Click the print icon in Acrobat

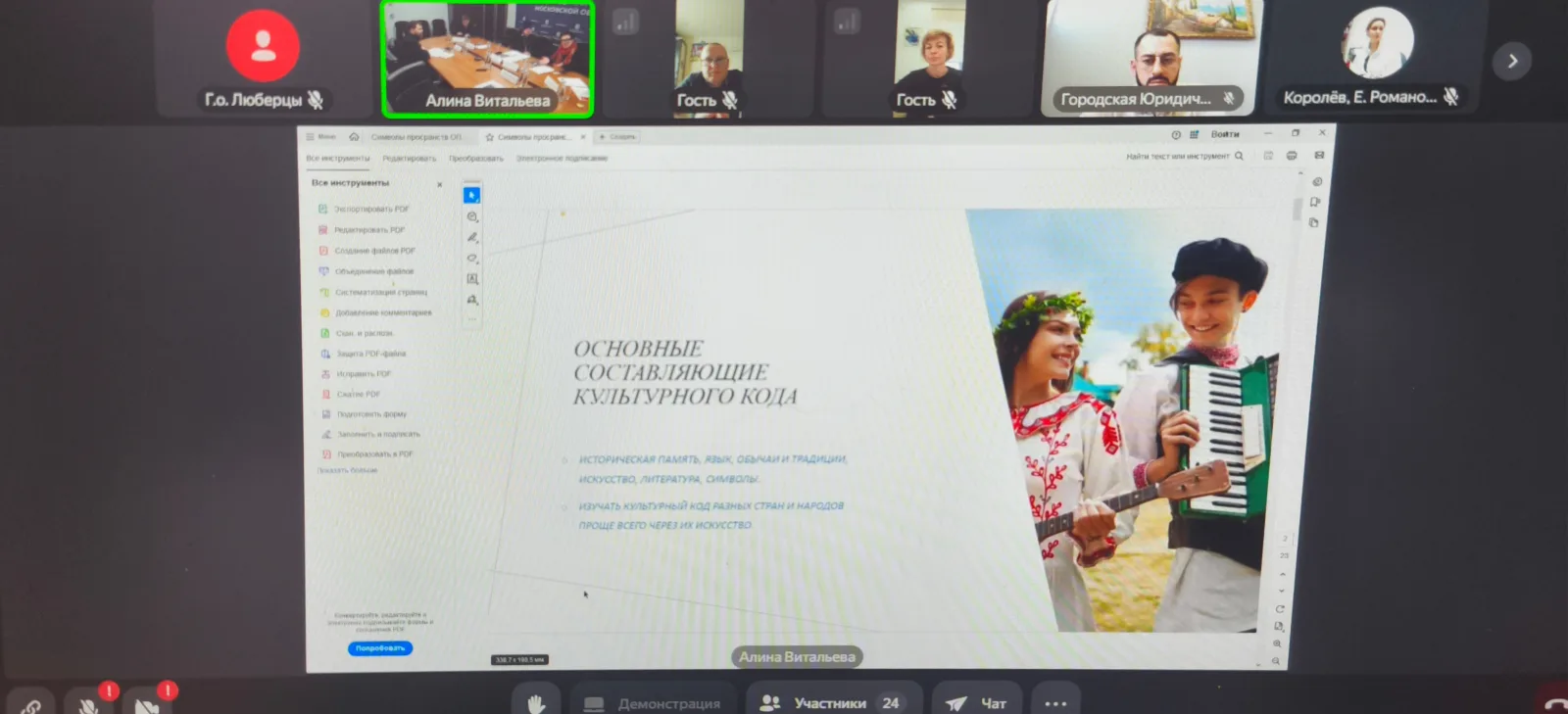pyautogui.click(x=1292, y=156)
